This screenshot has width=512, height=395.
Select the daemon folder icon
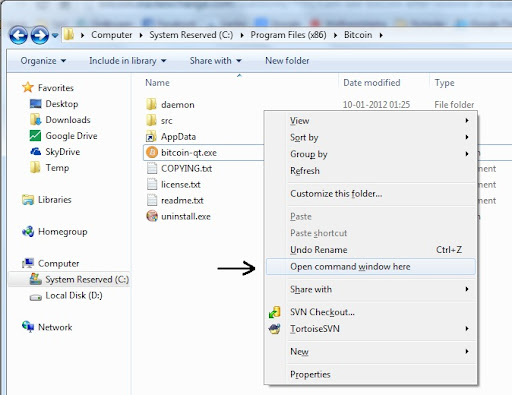point(151,104)
